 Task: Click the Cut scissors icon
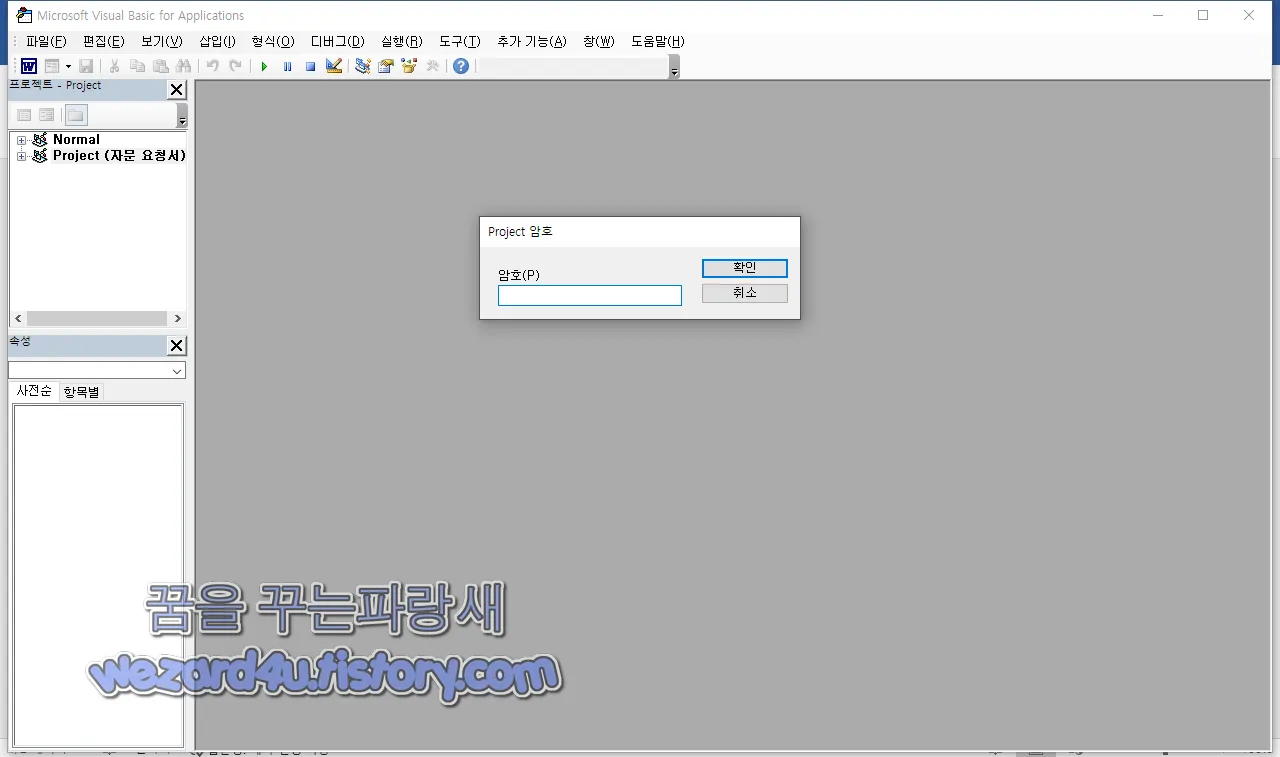(114, 66)
